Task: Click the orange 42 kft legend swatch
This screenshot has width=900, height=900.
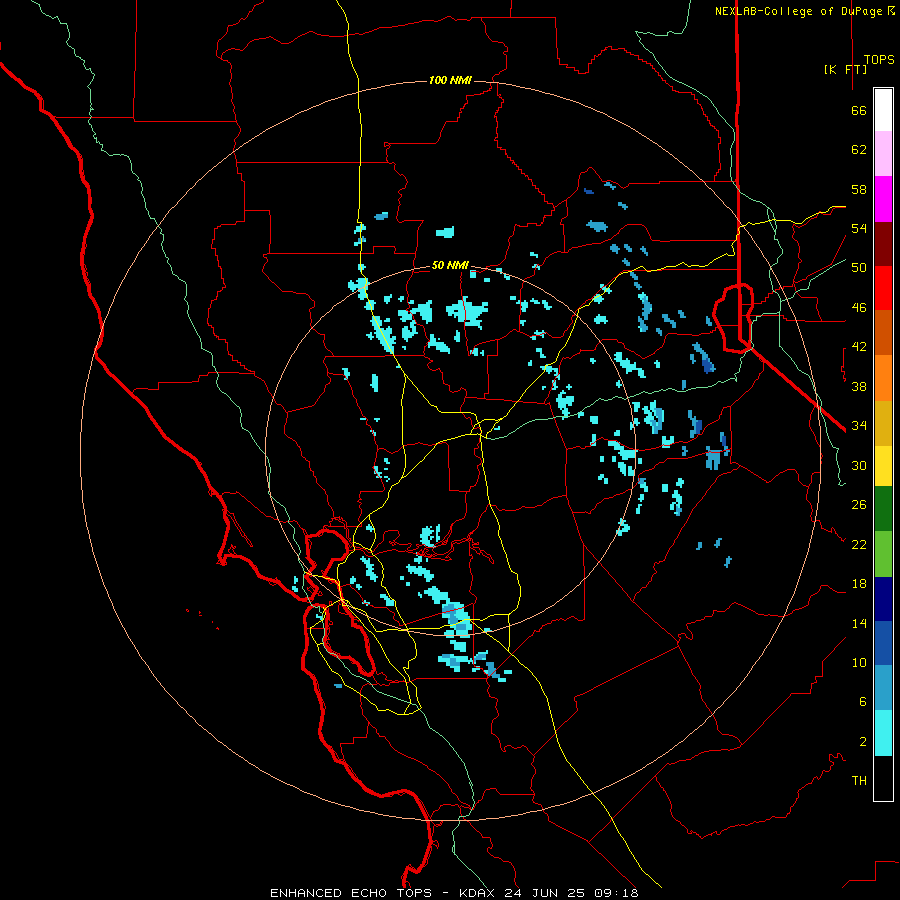Action: 883,378
